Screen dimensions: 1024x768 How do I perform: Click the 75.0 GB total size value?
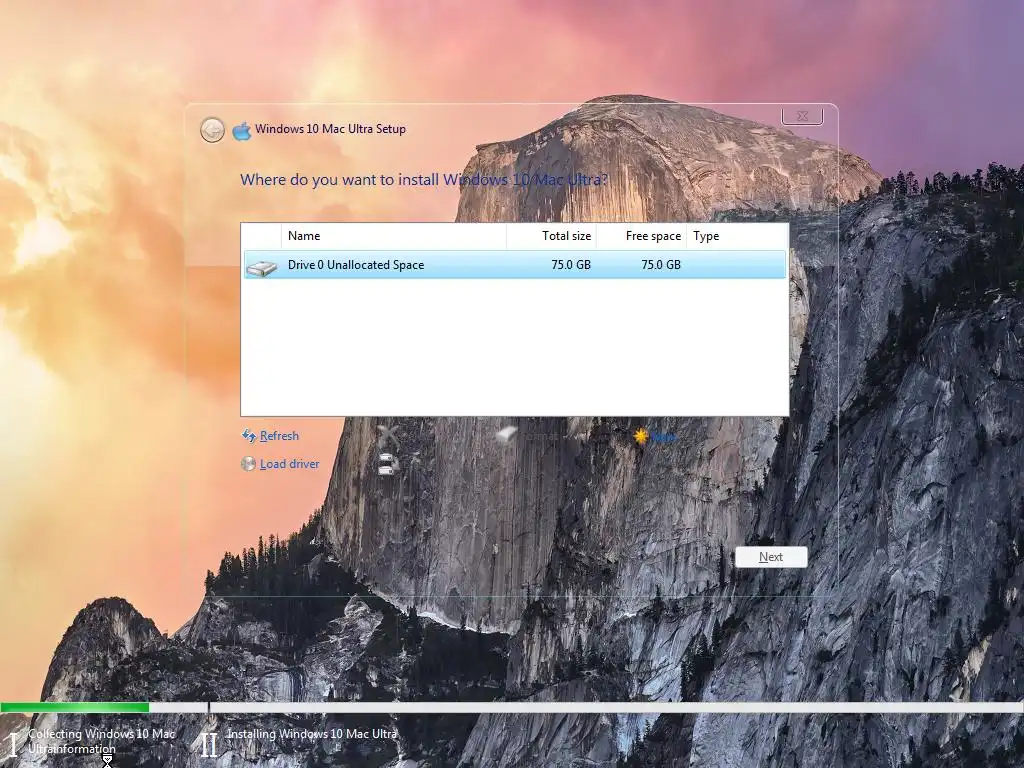coord(571,264)
